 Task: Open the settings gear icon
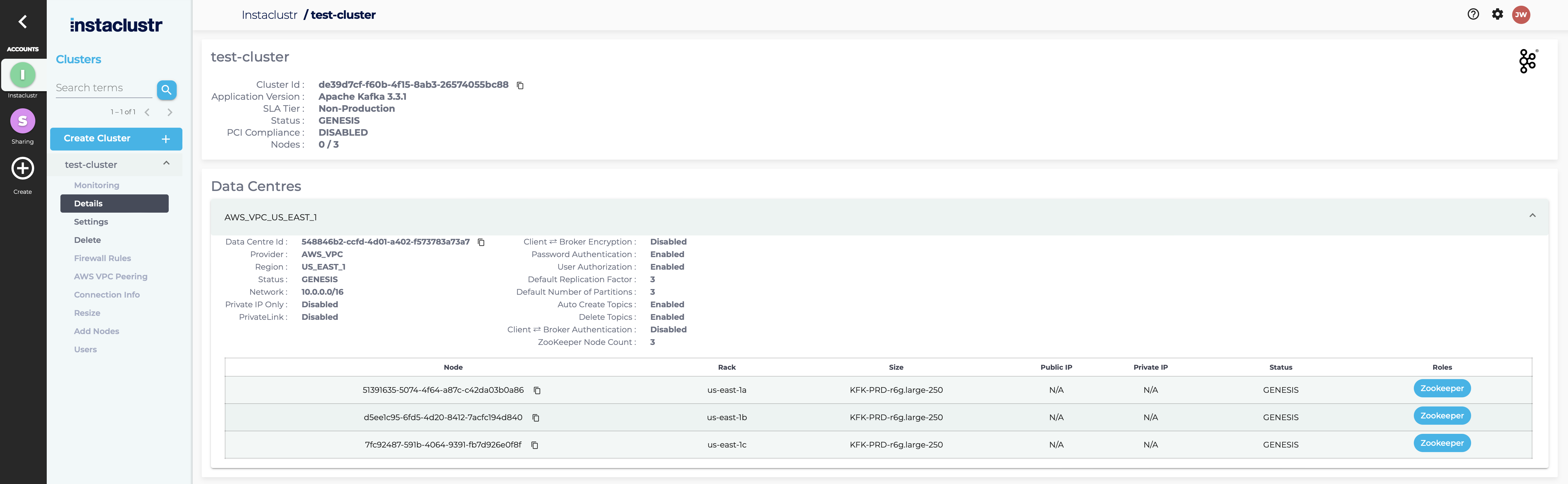click(x=1497, y=14)
